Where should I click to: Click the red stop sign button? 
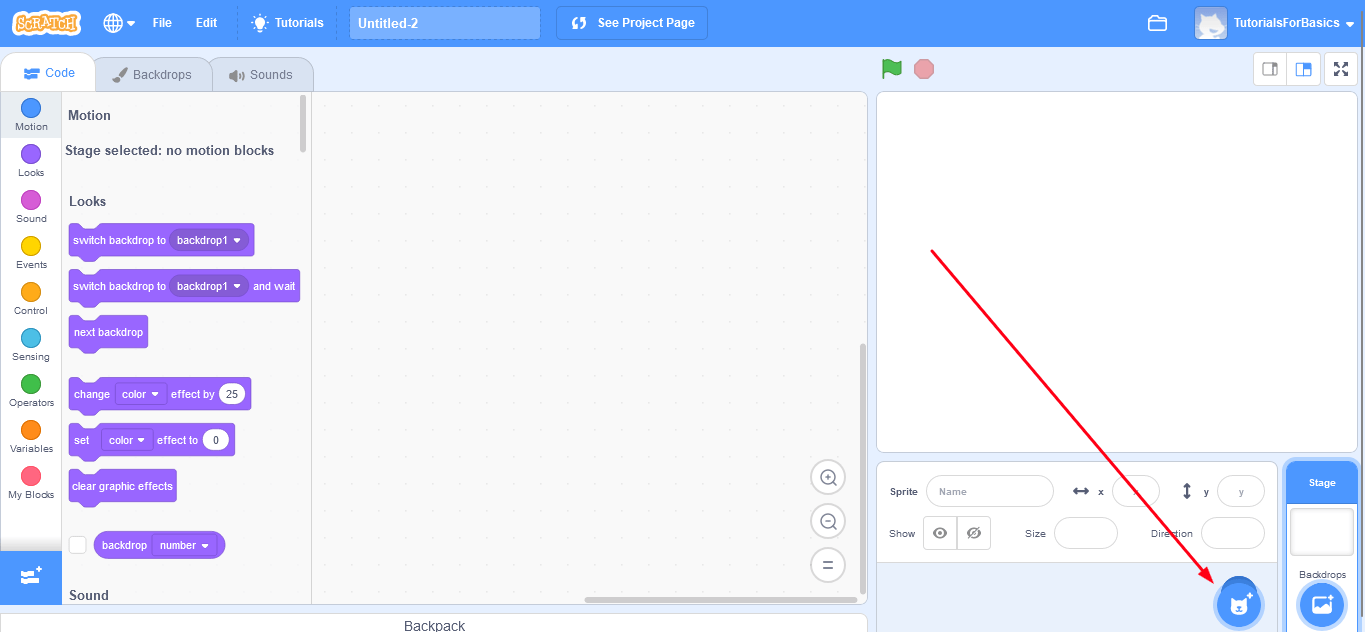[924, 69]
